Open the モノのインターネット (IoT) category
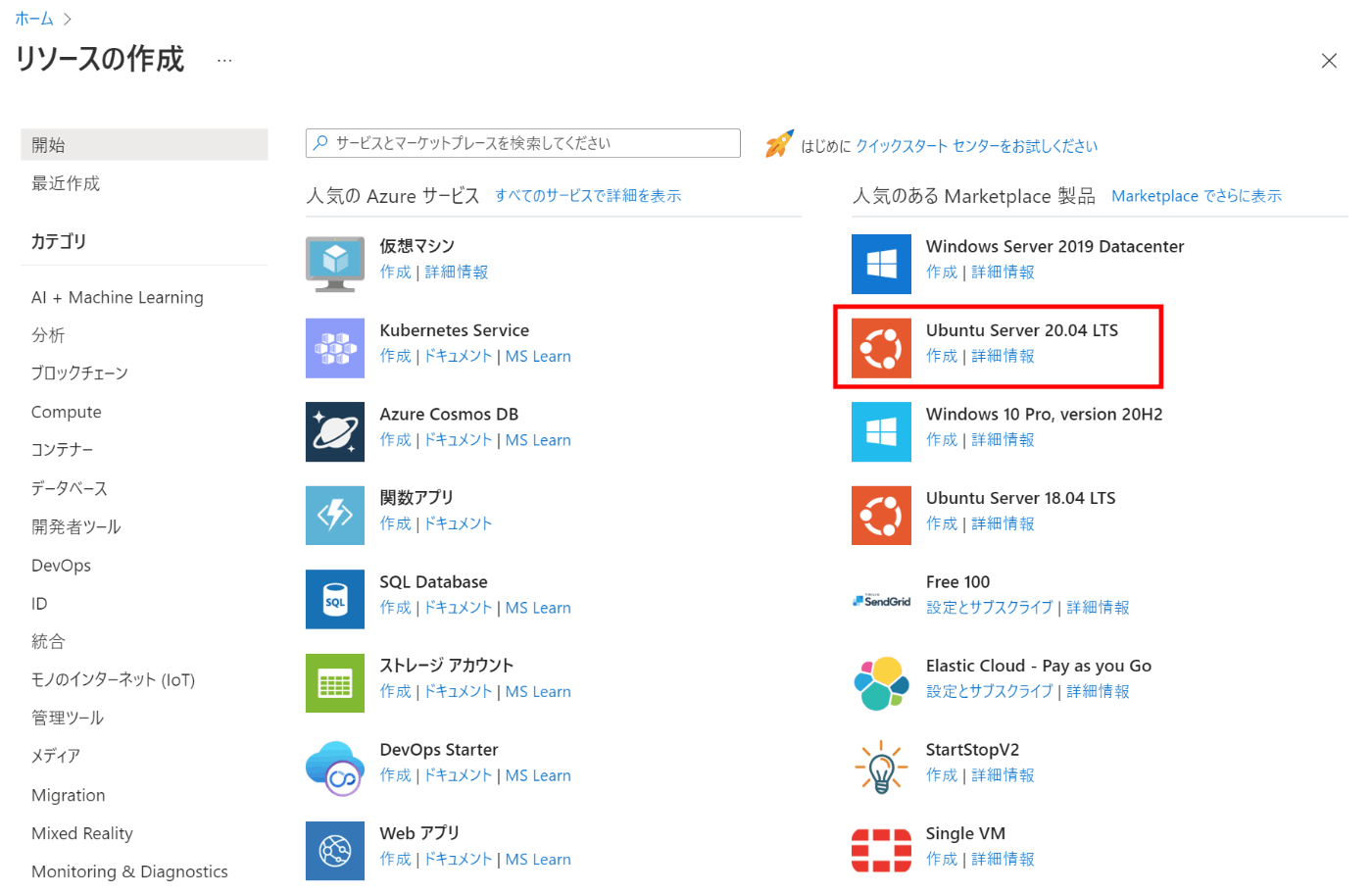The height and width of the screenshot is (894, 1372). (114, 679)
